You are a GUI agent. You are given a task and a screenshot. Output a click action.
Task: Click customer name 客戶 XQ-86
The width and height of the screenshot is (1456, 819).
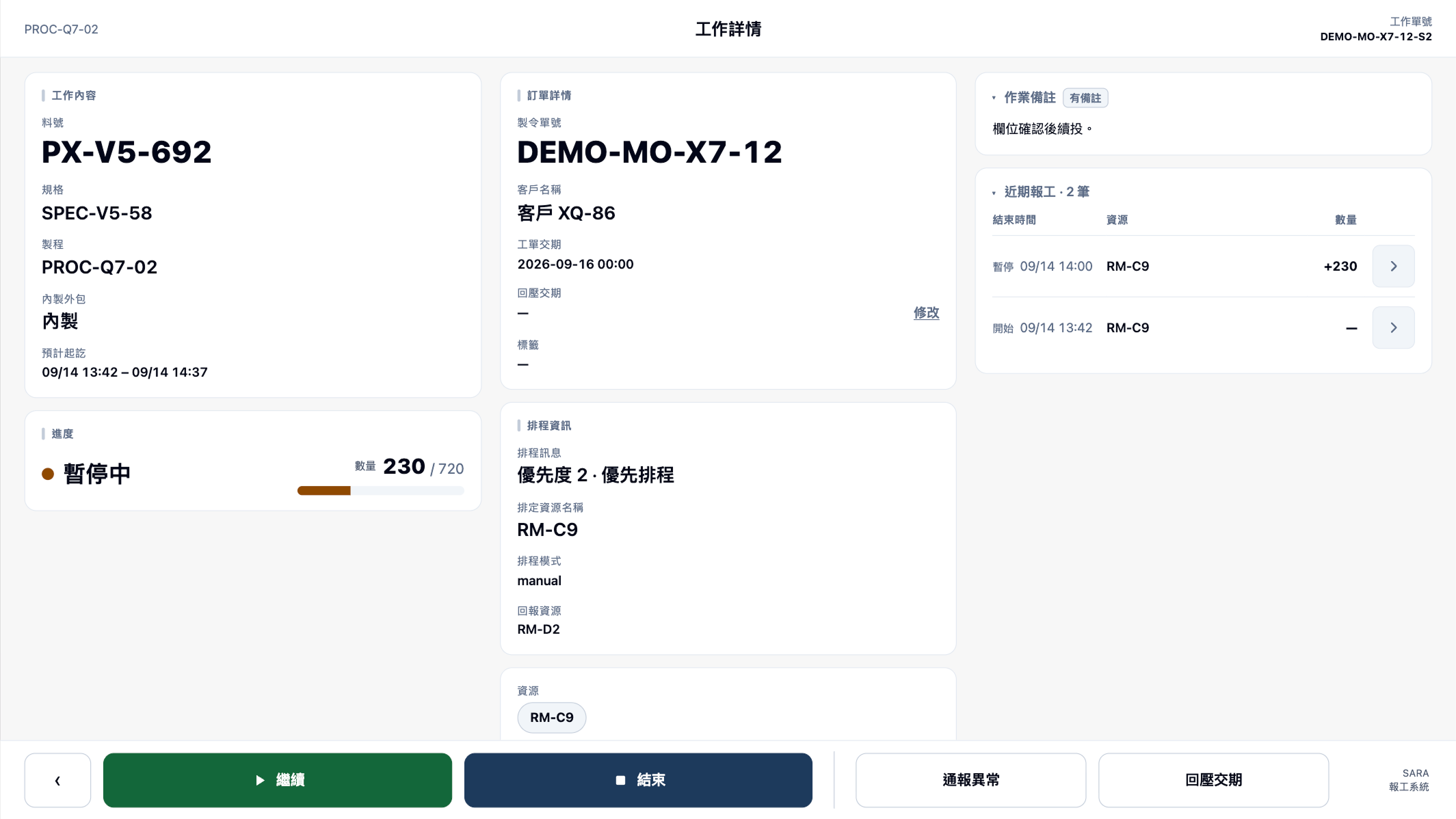click(566, 213)
